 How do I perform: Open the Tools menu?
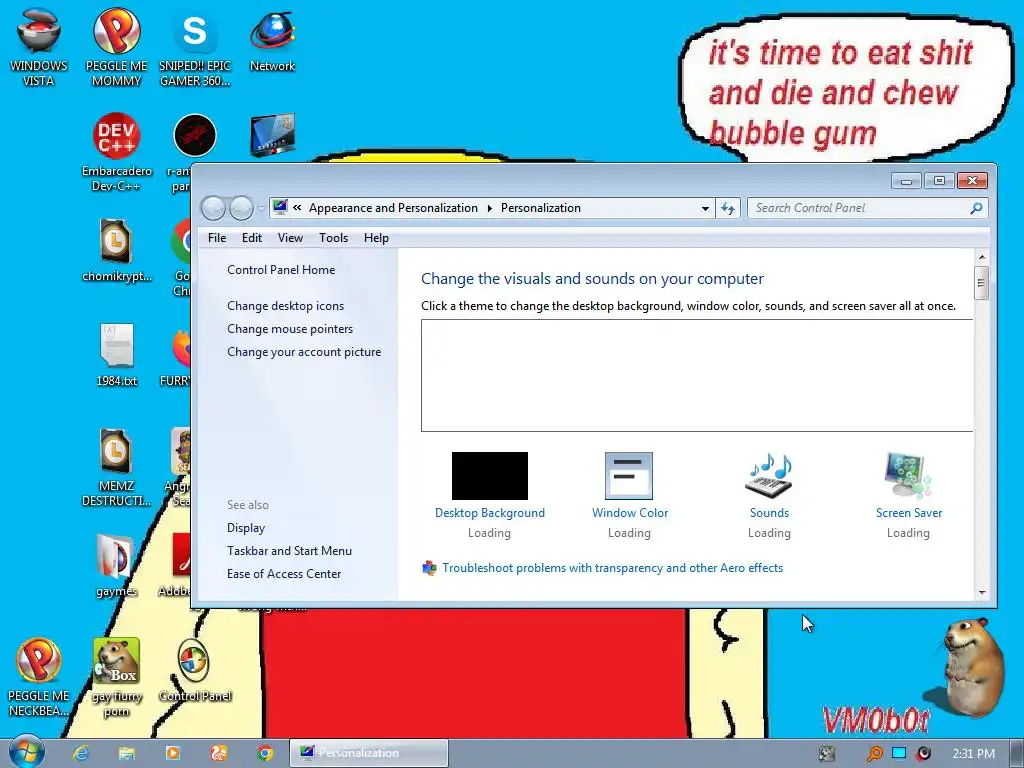[x=333, y=238]
